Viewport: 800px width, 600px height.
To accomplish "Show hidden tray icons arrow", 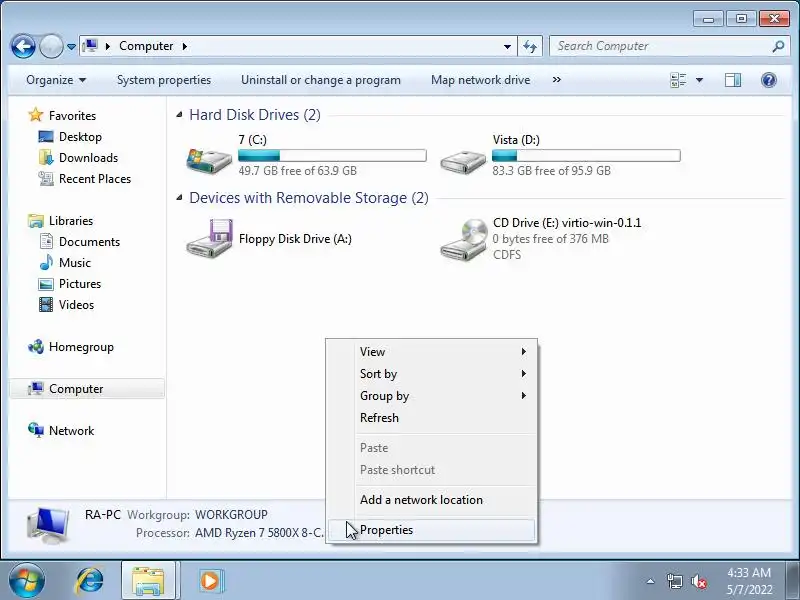I will [651, 581].
